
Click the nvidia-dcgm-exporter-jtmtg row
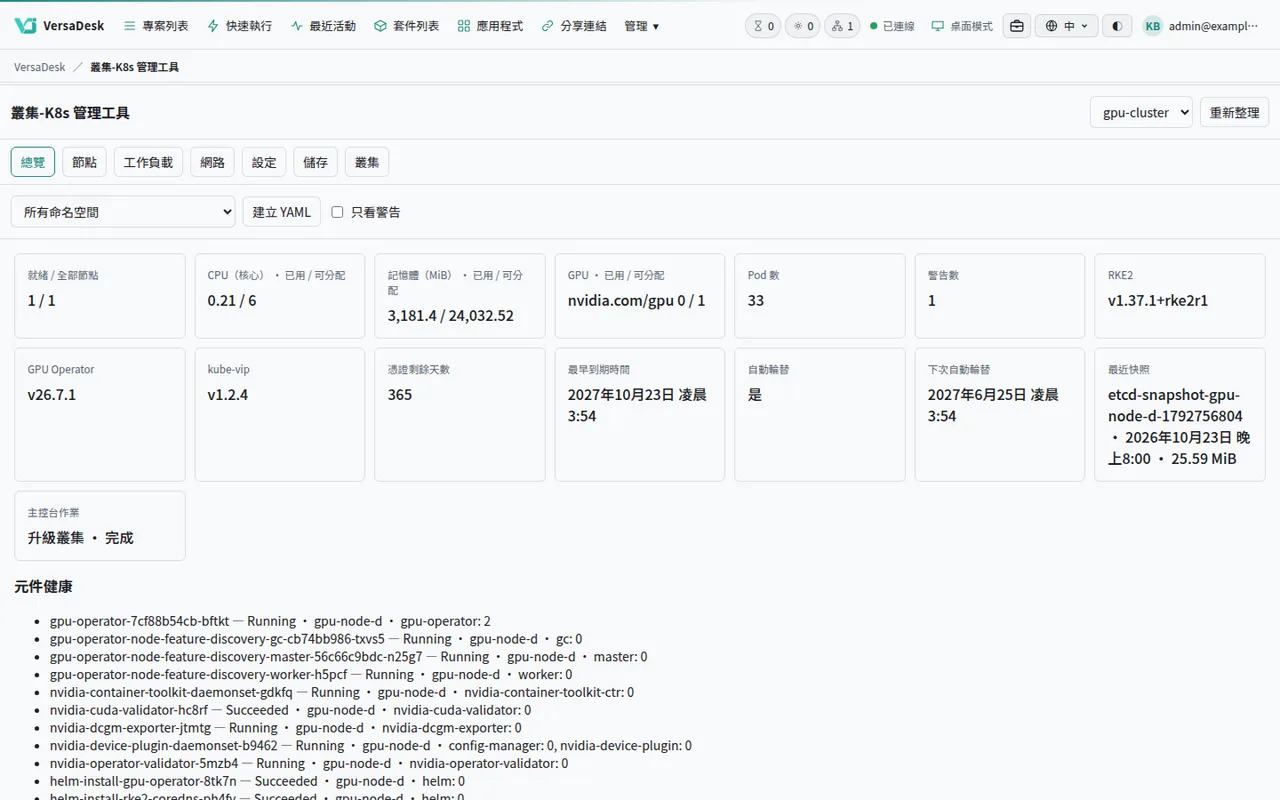286,728
